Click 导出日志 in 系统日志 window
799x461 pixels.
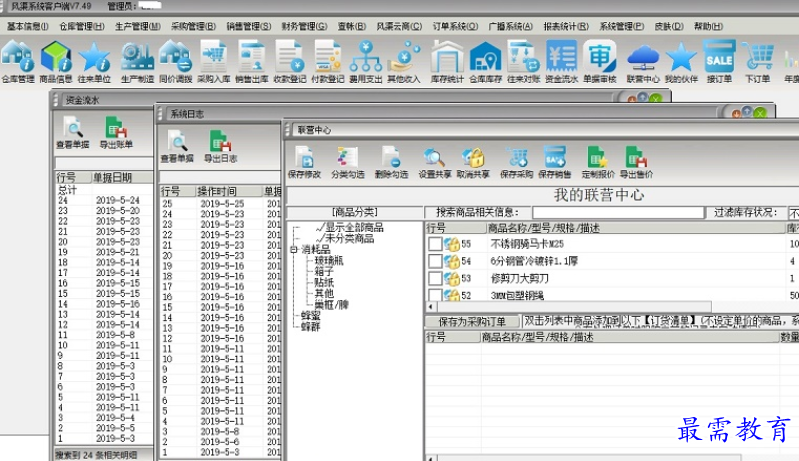click(x=220, y=147)
